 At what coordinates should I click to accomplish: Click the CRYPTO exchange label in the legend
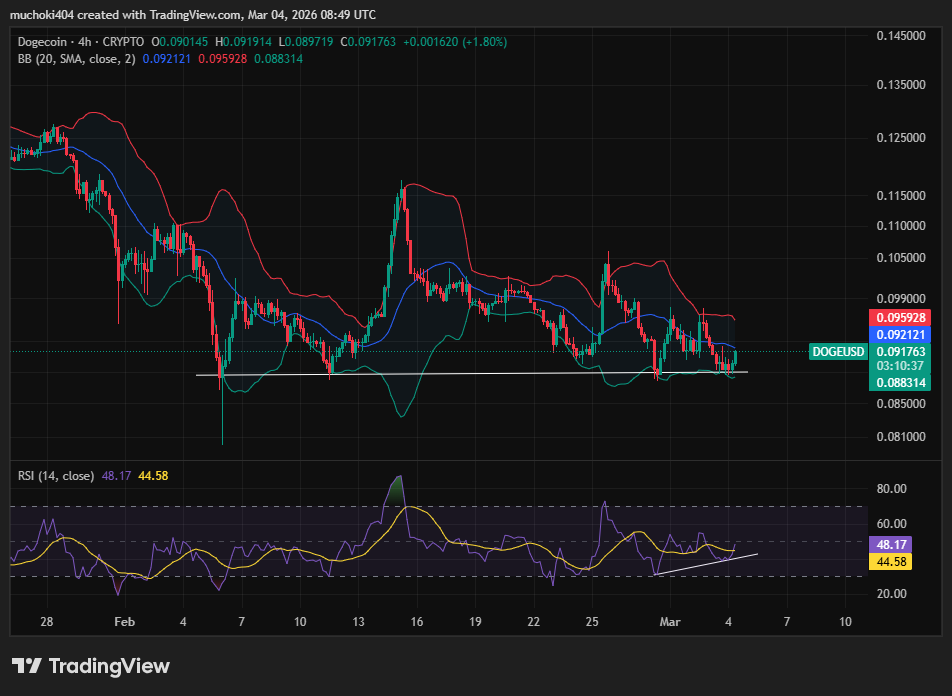pos(120,43)
